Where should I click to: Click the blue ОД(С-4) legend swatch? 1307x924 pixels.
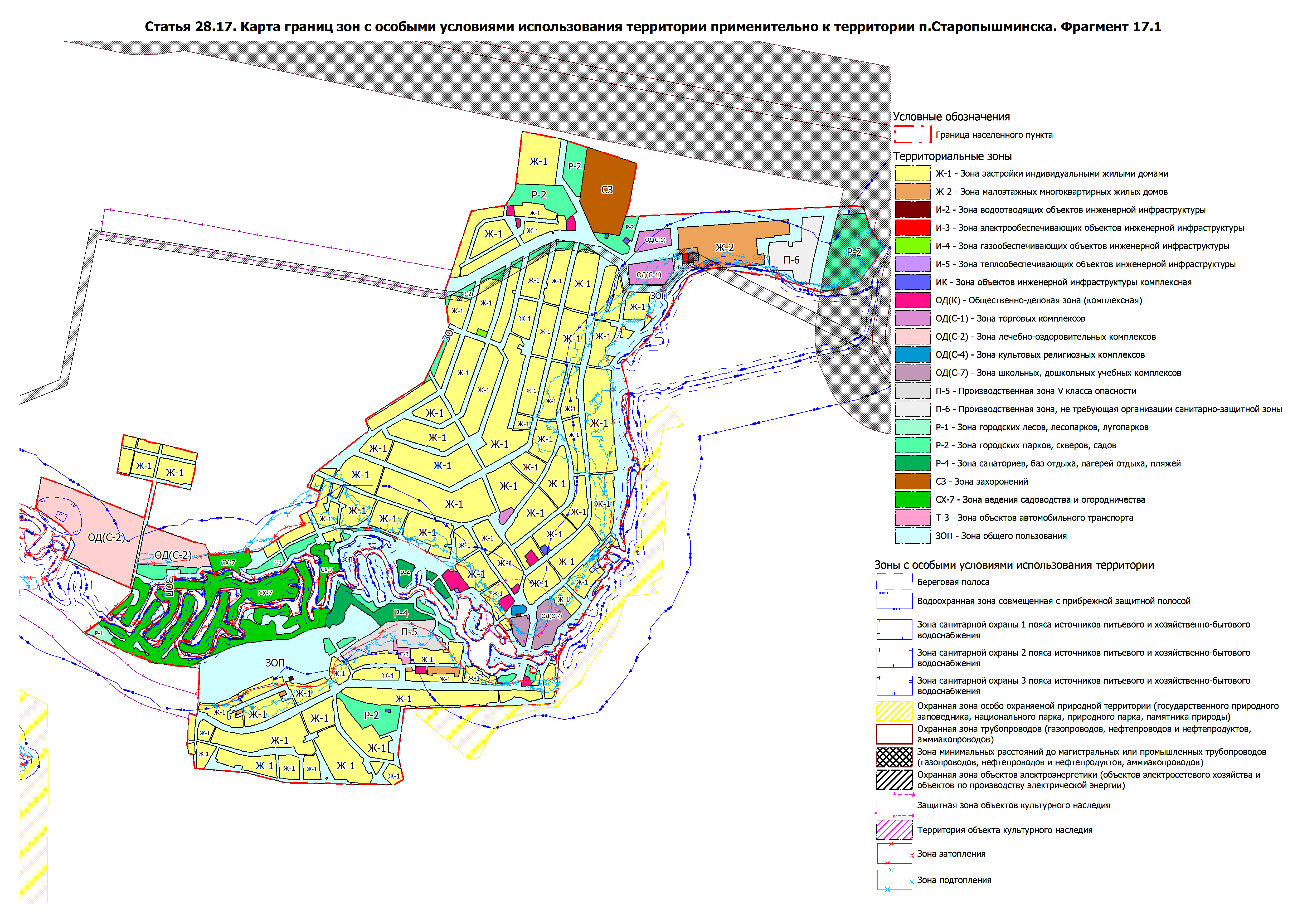click(912, 355)
